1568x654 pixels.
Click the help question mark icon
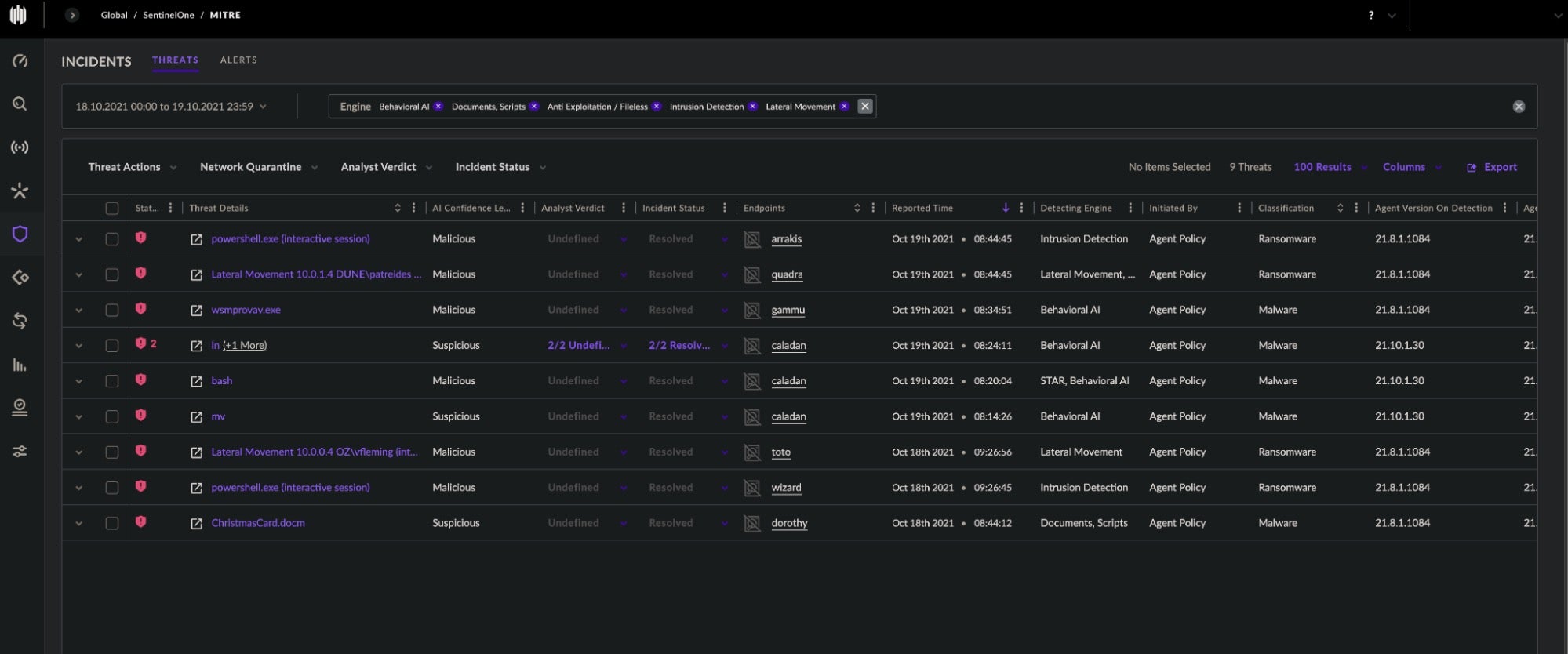(1370, 16)
